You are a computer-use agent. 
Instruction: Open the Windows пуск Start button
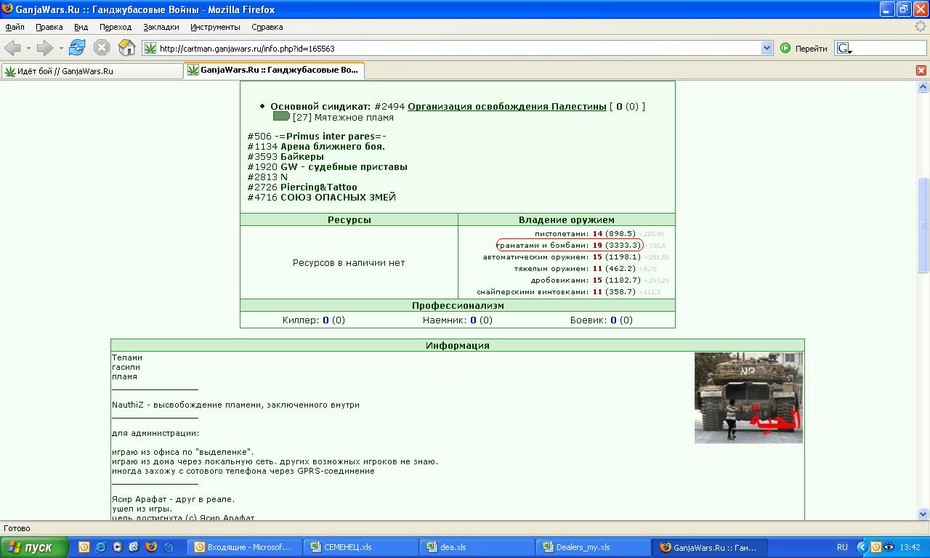[x=34, y=547]
